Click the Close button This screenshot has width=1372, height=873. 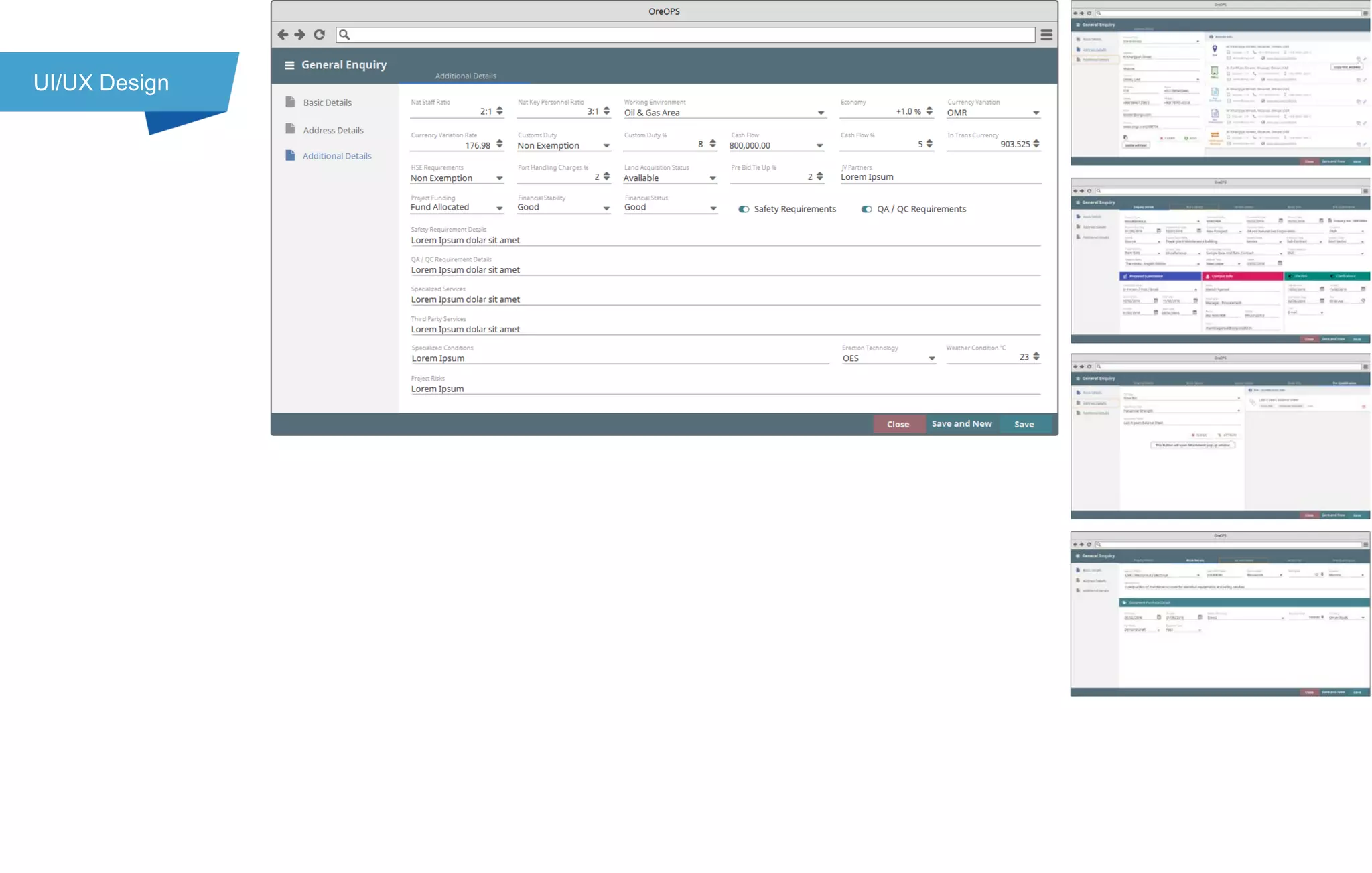point(898,424)
